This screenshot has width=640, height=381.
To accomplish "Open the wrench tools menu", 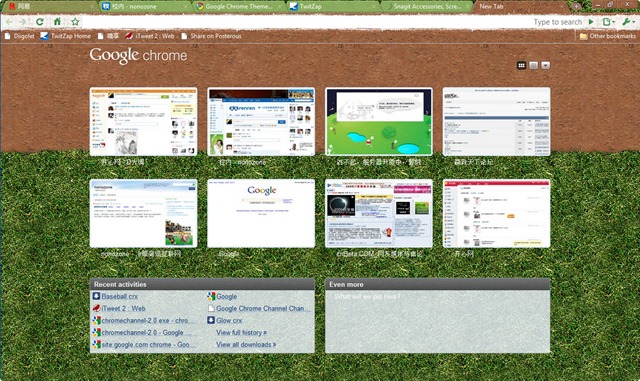I will pyautogui.click(x=628, y=22).
